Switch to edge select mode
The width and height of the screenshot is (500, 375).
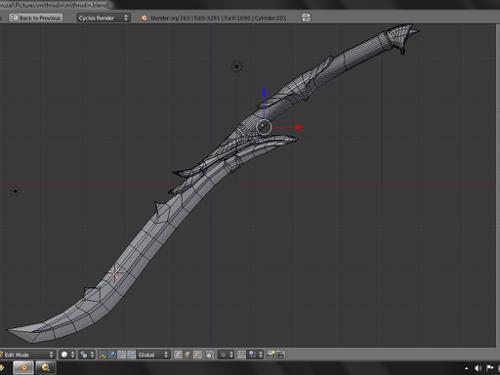point(187,355)
